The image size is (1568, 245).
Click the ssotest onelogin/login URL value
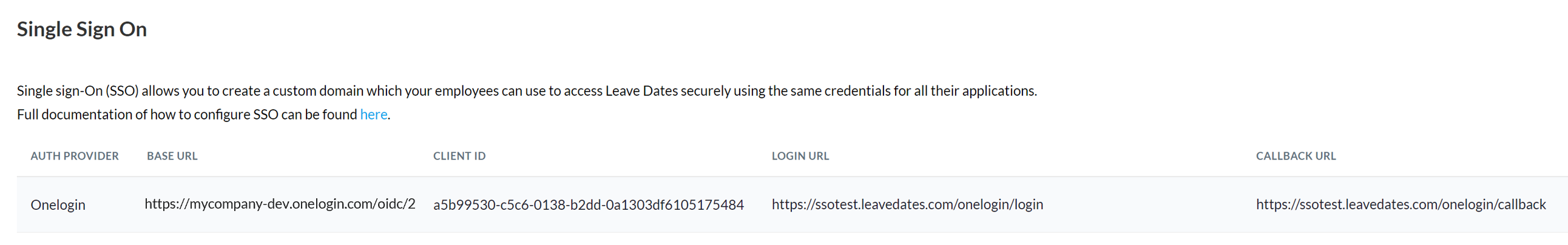pyautogui.click(x=907, y=205)
